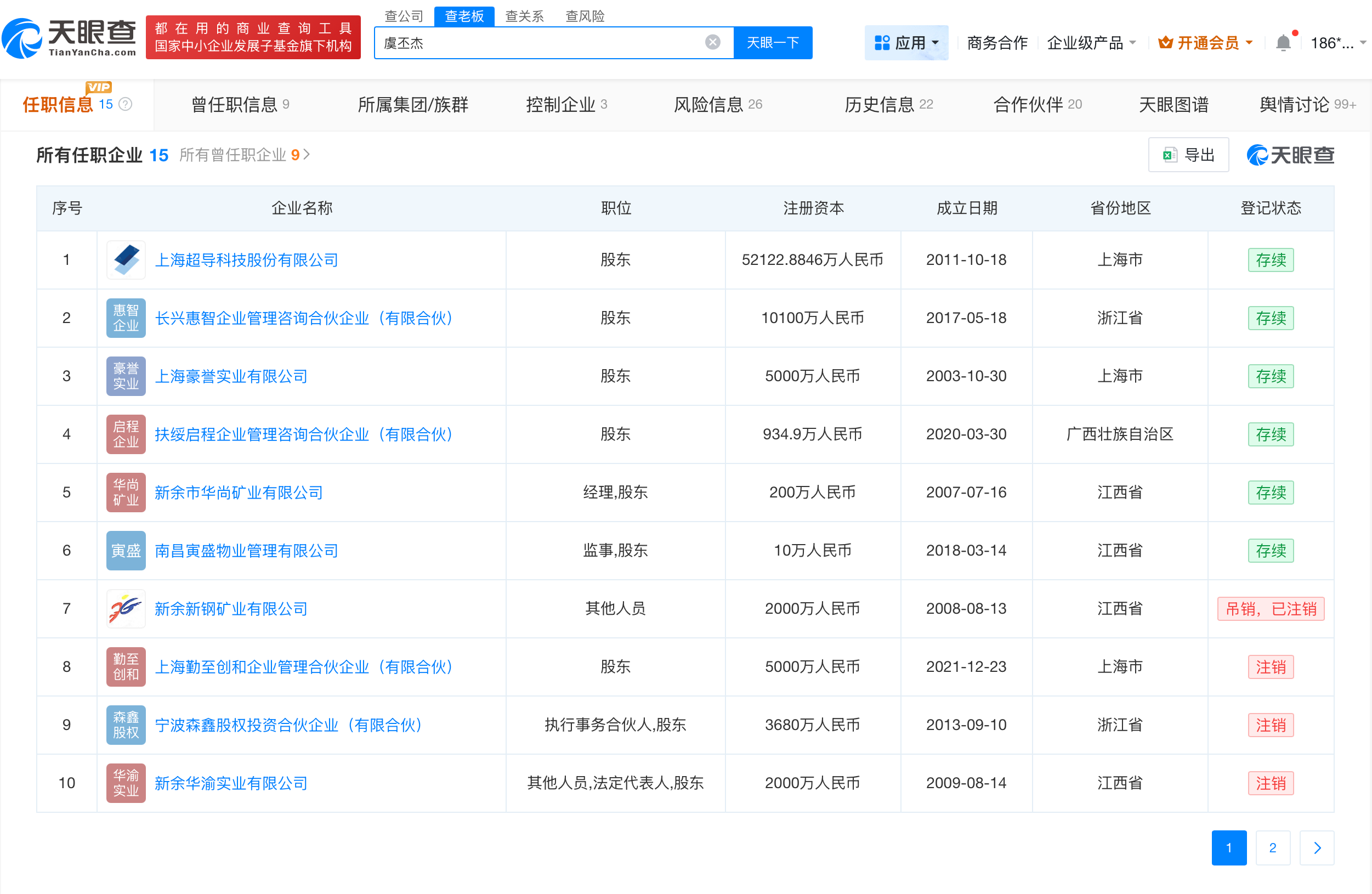Select the 查风险 search option
The width and height of the screenshot is (1372, 894).
click(585, 16)
